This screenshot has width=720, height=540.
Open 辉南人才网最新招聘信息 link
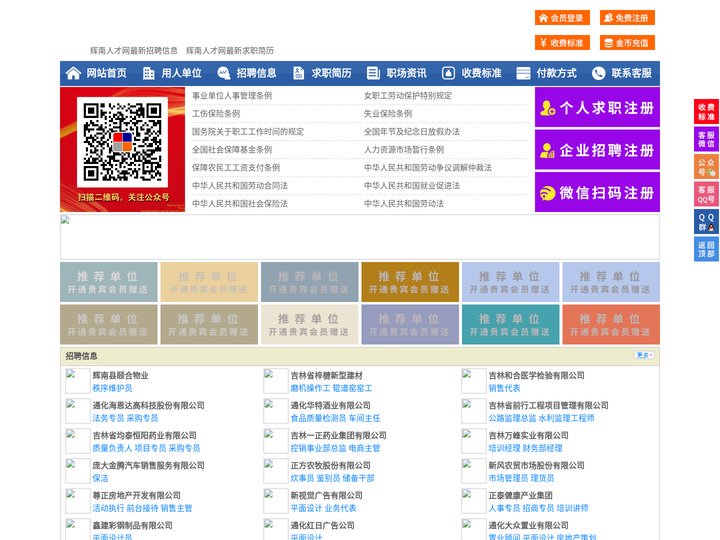click(134, 51)
